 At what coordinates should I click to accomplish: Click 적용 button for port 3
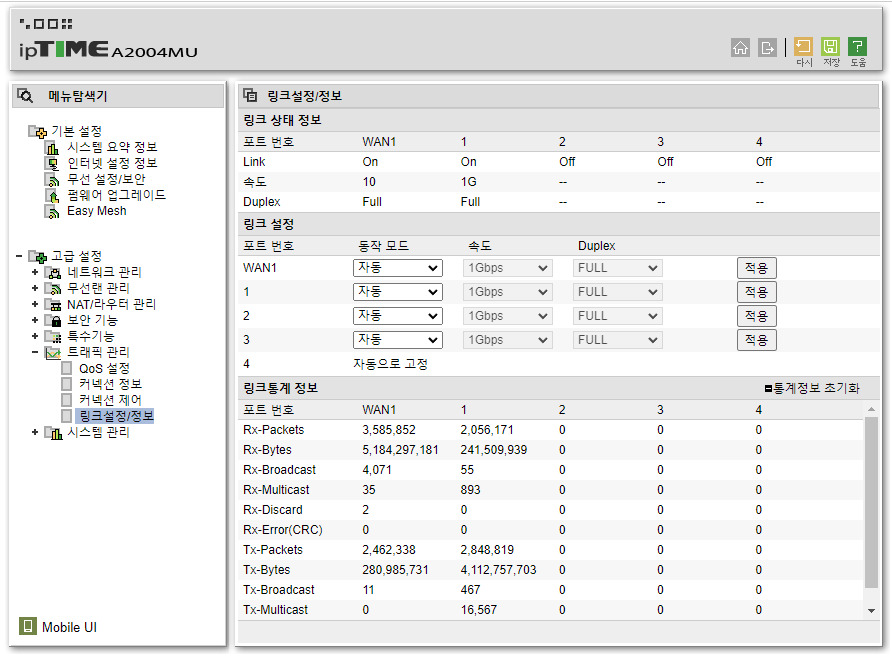point(756,340)
